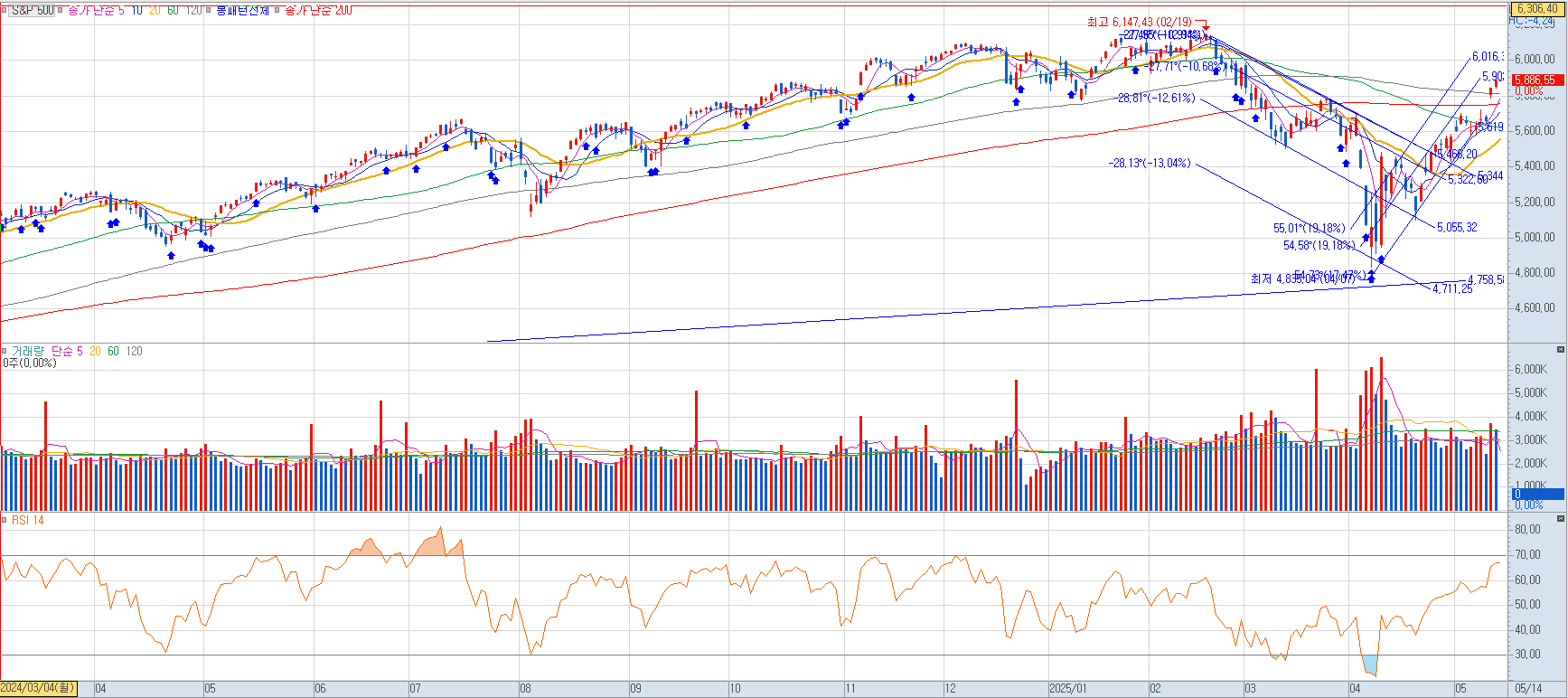Select the 2025/01 month marker on timeline
Viewport: 1568px width, 698px height.
coord(1067,688)
